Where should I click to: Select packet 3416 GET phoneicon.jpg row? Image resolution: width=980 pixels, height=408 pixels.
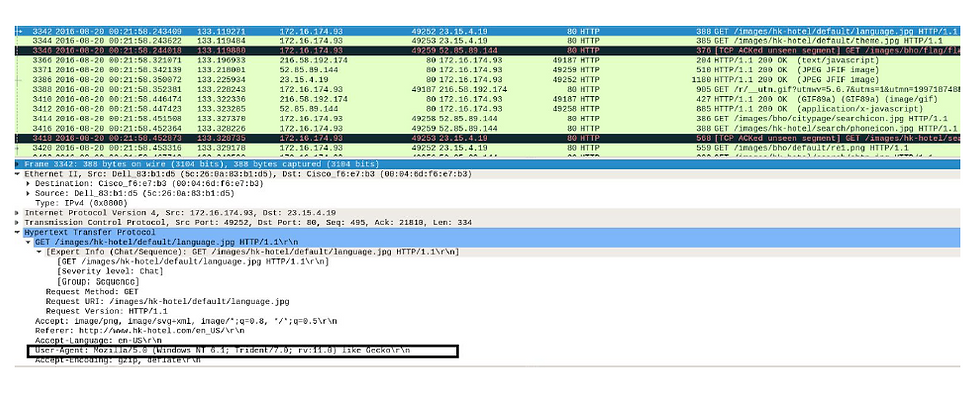click(488, 128)
